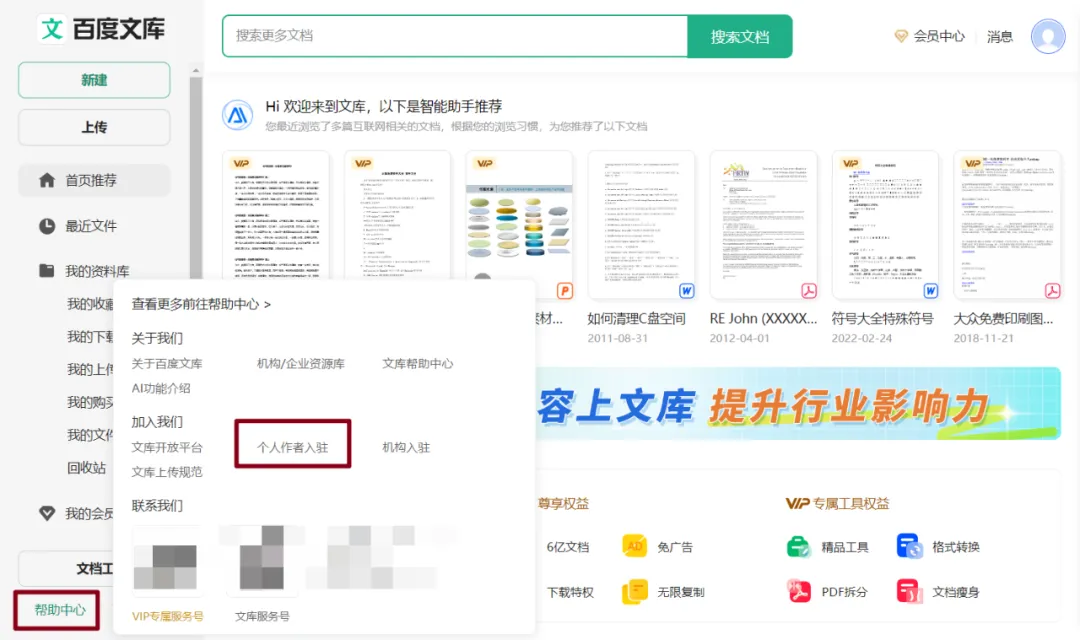Open 文库帮助中心 link
Viewport: 1080px width, 640px height.
click(x=417, y=363)
